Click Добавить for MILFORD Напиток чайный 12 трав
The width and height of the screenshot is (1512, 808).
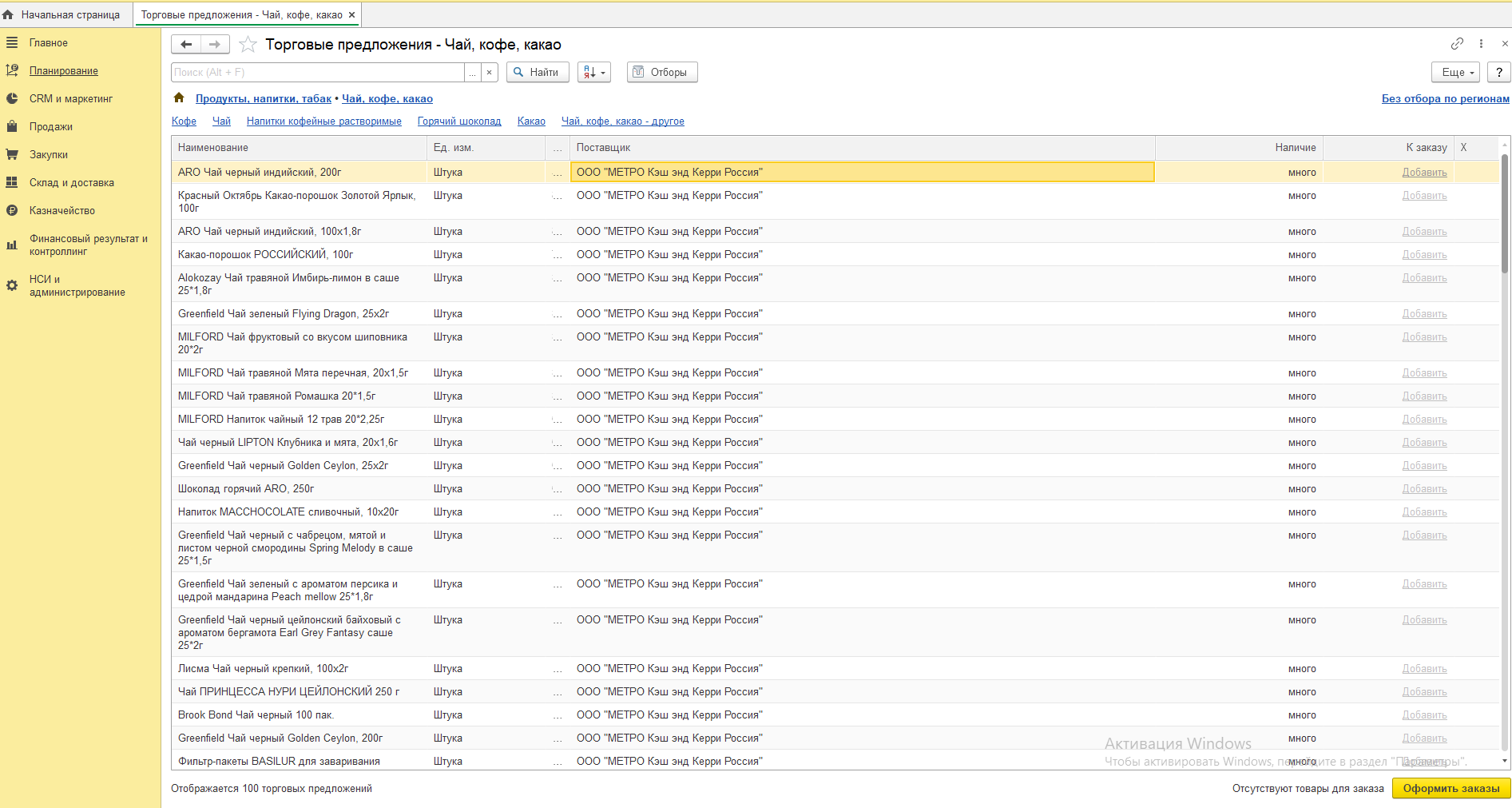click(1424, 419)
